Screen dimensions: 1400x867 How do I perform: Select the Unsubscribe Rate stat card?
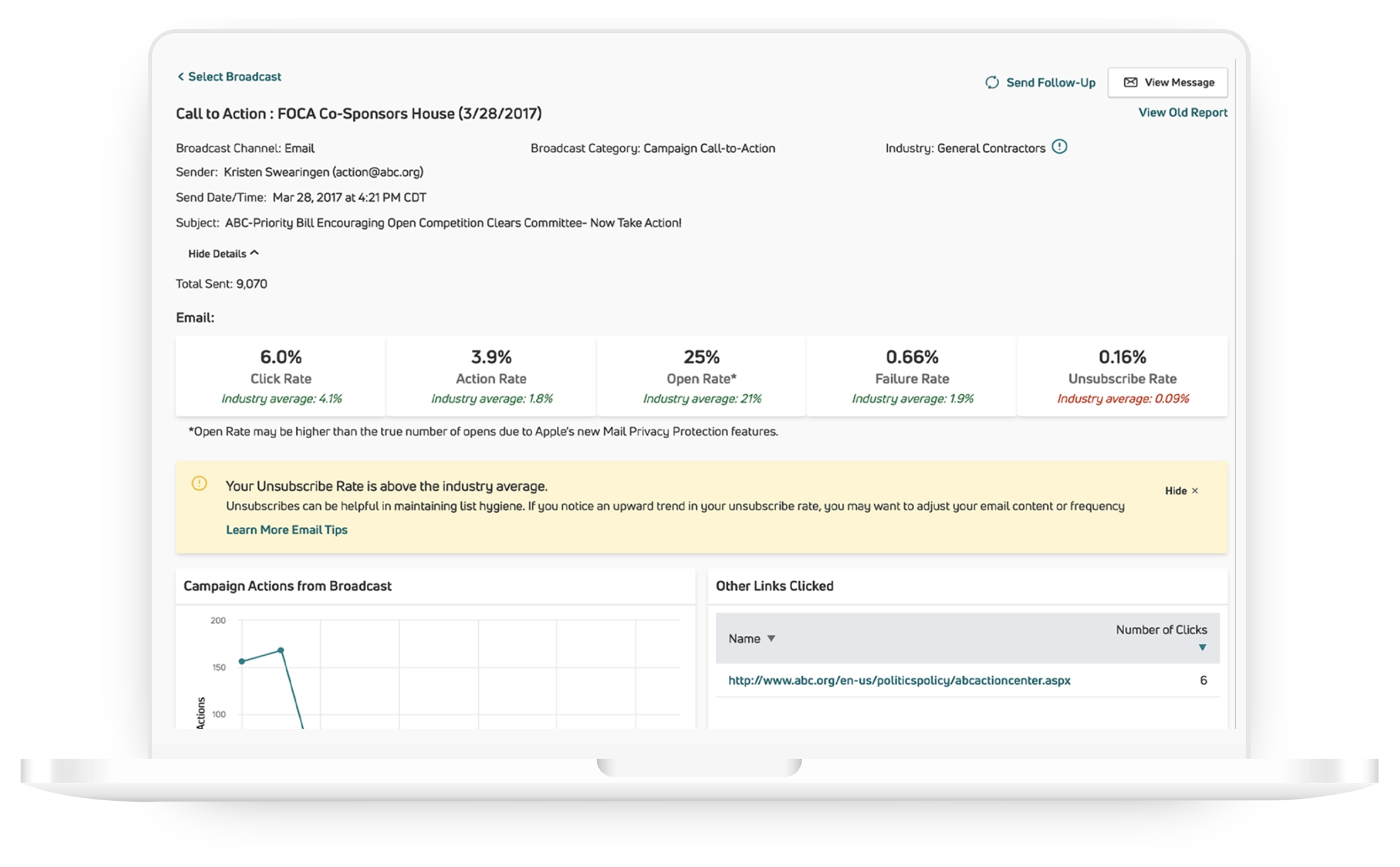tap(1122, 377)
